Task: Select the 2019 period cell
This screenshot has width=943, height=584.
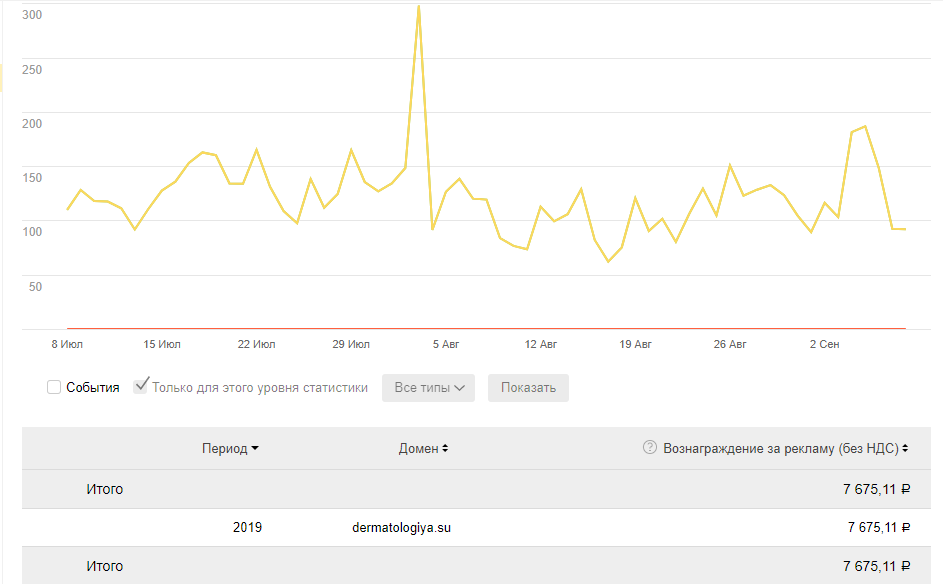Action: (247, 527)
